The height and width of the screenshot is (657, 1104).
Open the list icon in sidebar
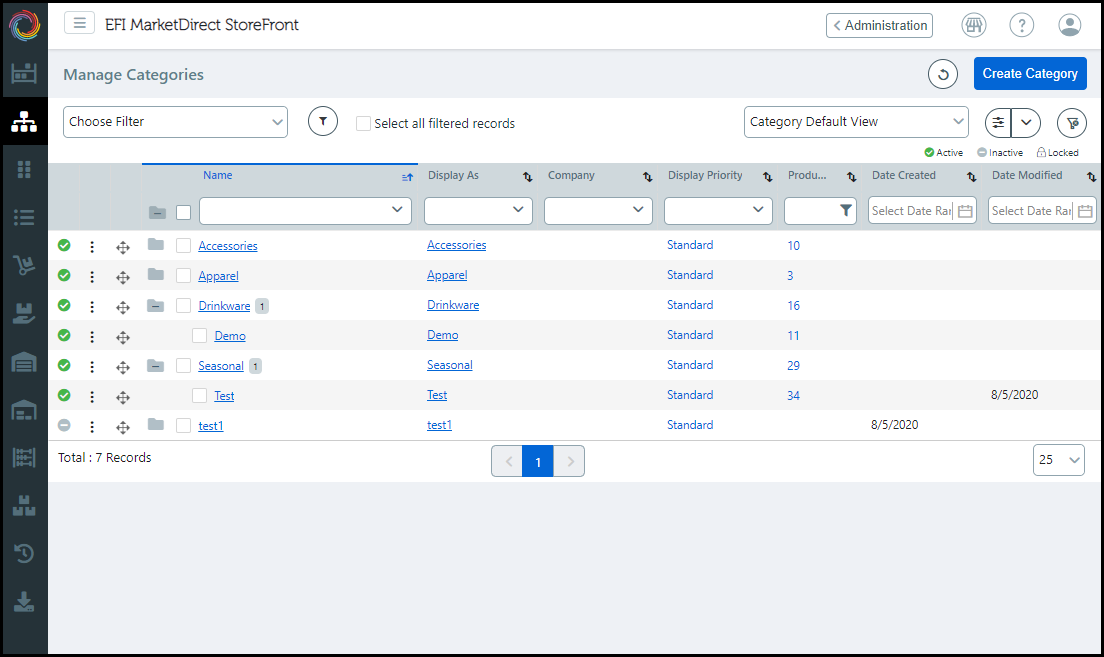coord(24,217)
